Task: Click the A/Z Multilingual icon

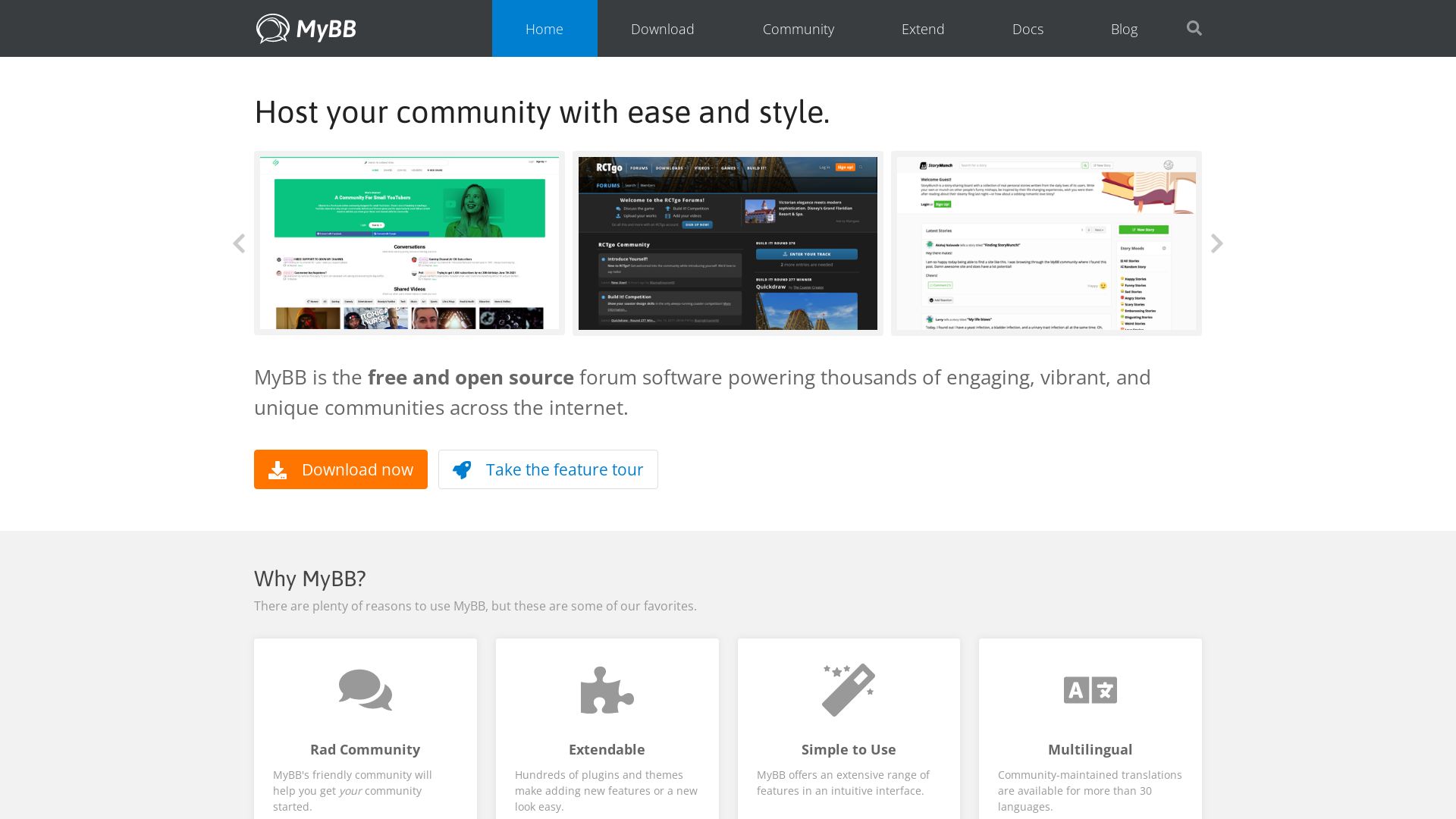Action: tap(1089, 690)
